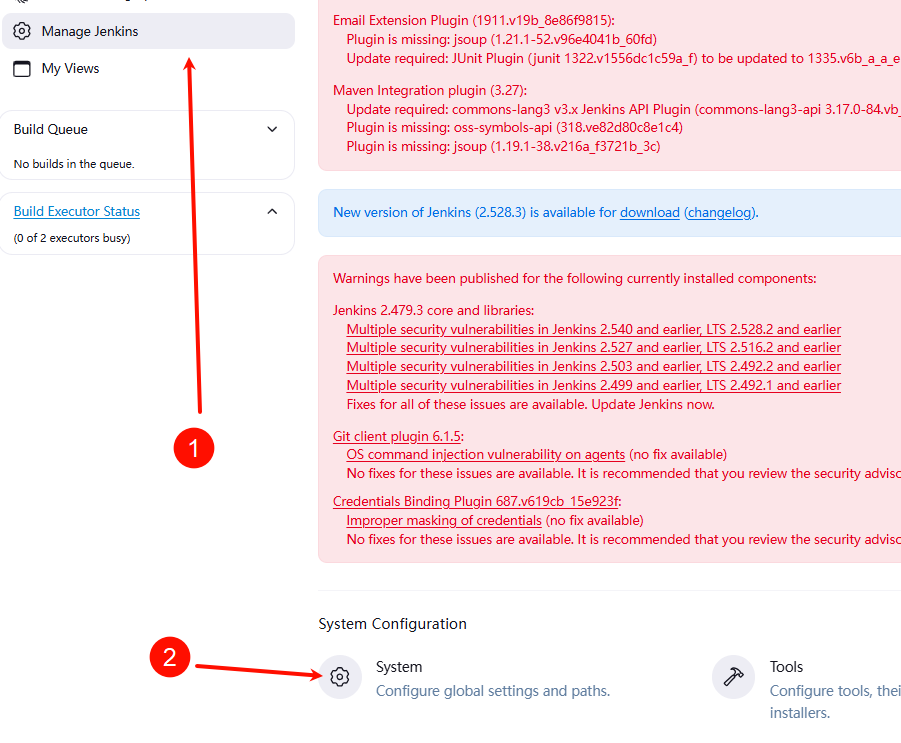The height and width of the screenshot is (743, 901).
Task: Open Credentials Binding Plugin link
Action: 476,502
